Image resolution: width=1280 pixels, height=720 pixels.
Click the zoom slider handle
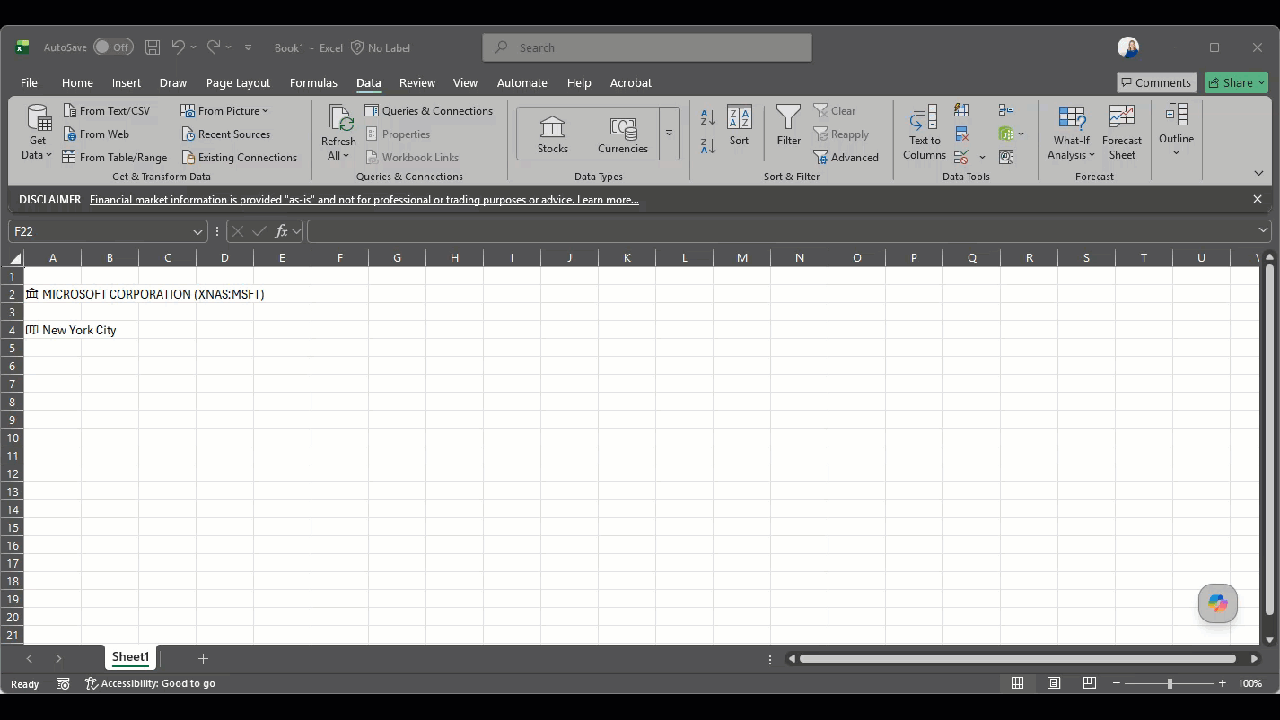coord(1169,683)
